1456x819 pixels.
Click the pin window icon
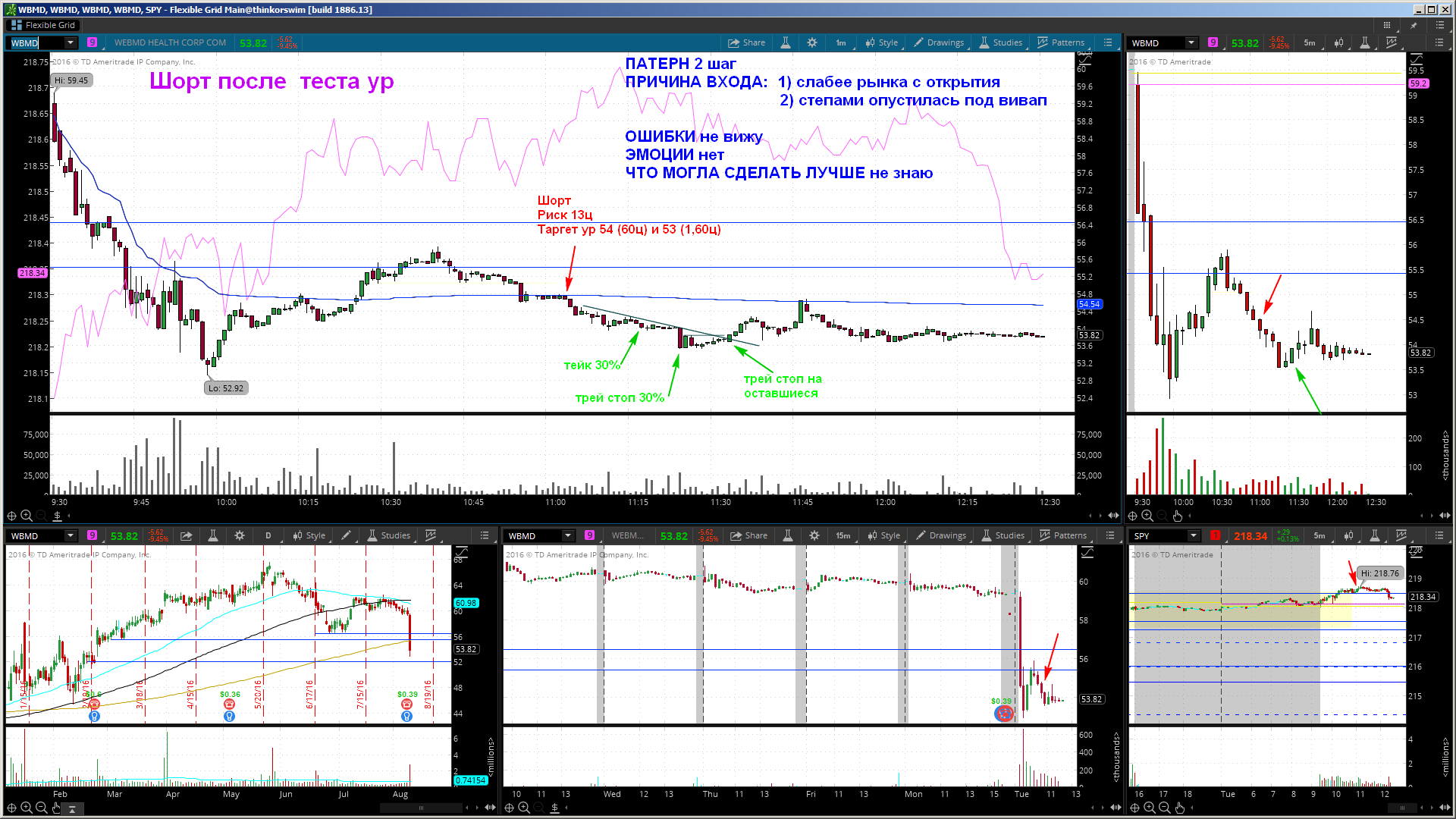tap(1414, 25)
